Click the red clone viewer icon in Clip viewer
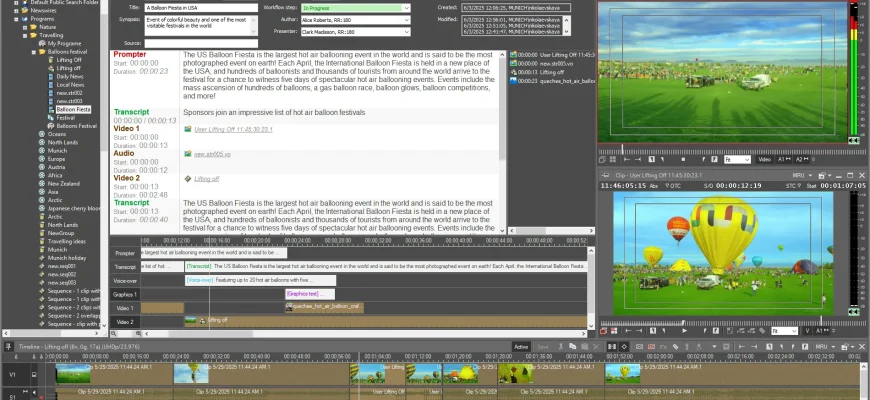The image size is (870, 400). [x=603, y=331]
